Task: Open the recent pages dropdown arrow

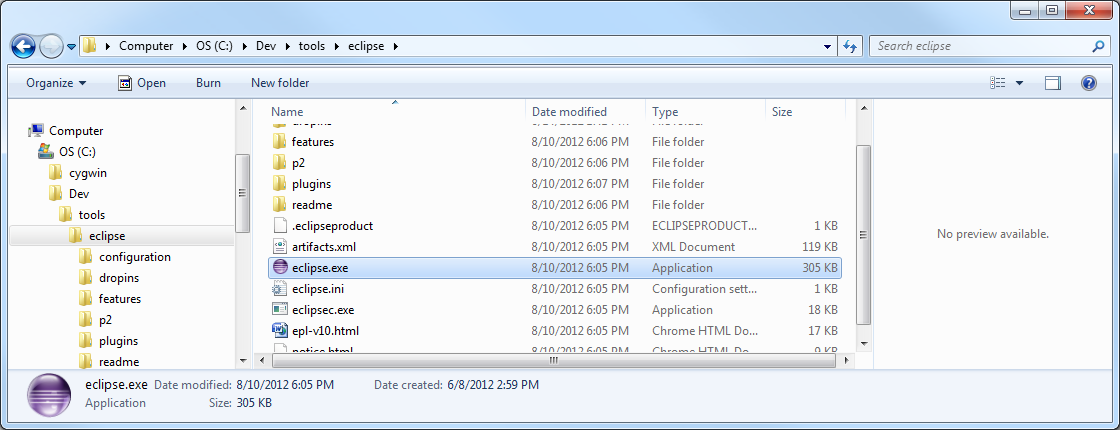Action: (x=71, y=47)
